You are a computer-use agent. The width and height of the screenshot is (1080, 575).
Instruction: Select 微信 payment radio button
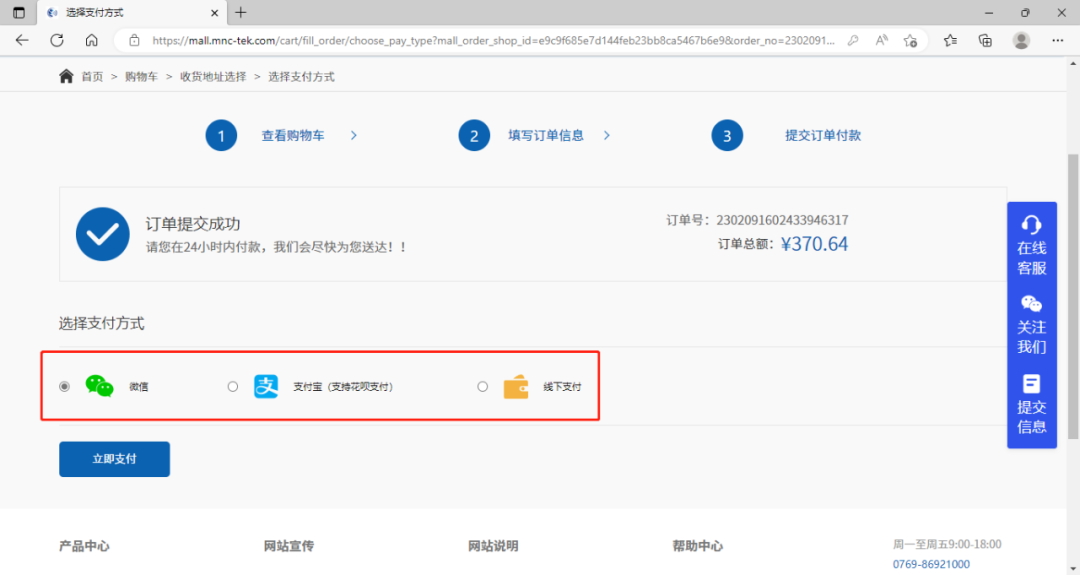pyautogui.click(x=65, y=386)
